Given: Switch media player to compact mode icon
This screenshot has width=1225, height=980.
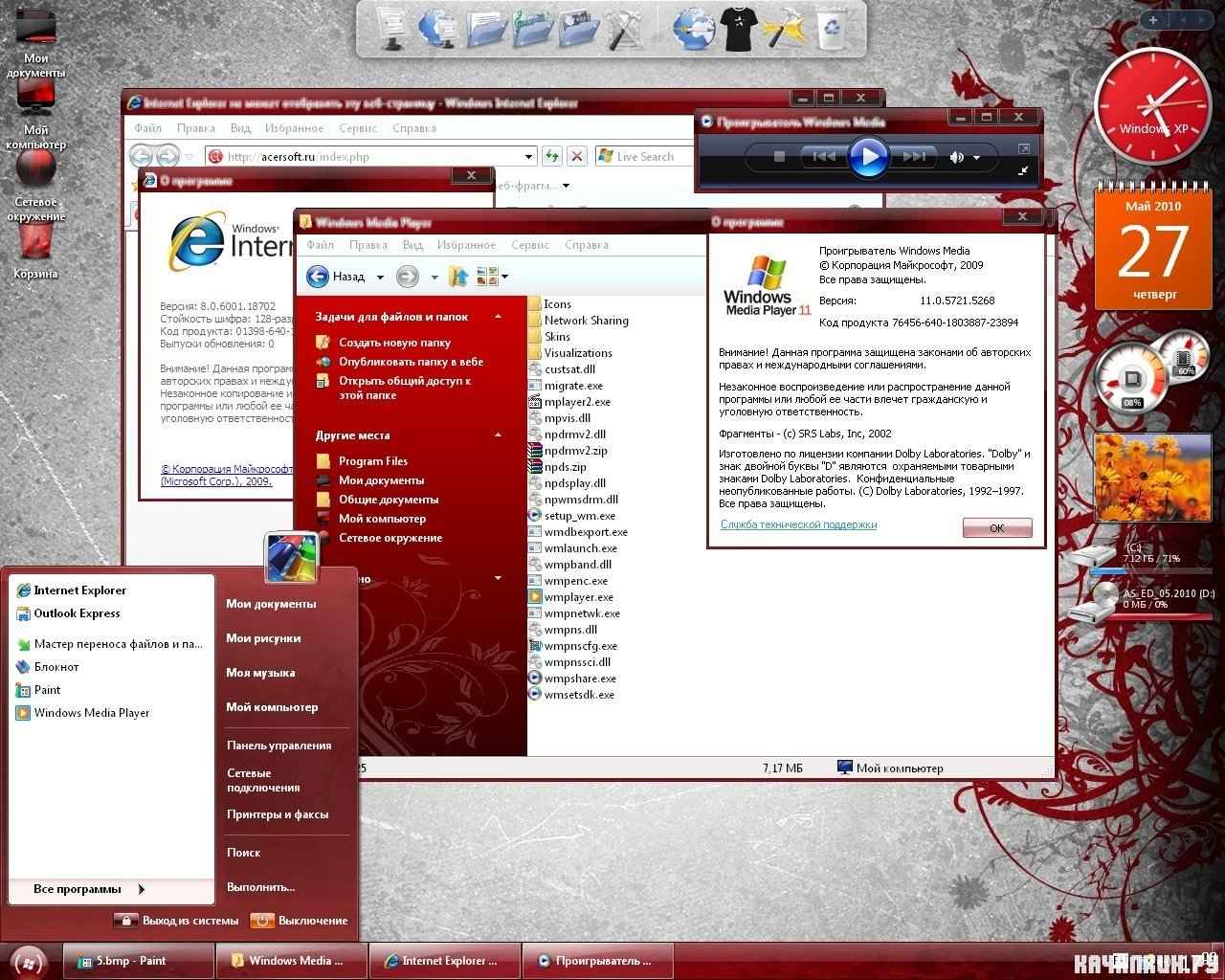Looking at the screenshot, I should click(1024, 170).
